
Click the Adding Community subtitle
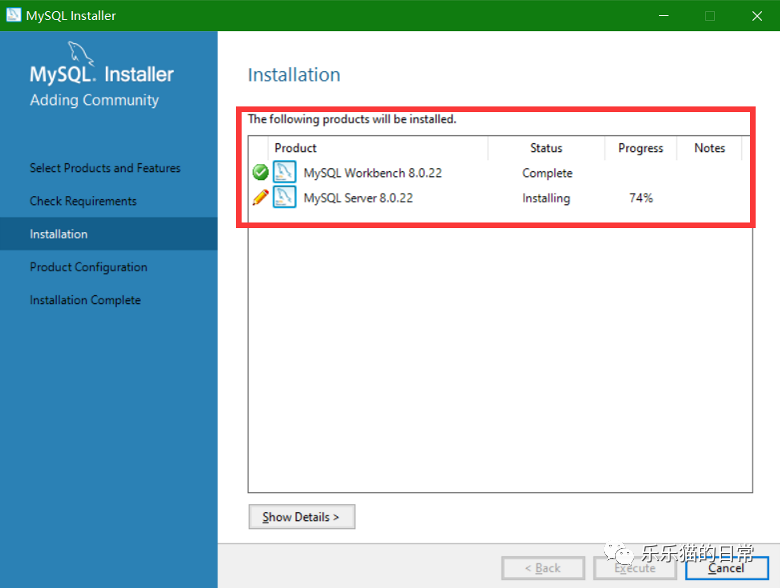(94, 100)
